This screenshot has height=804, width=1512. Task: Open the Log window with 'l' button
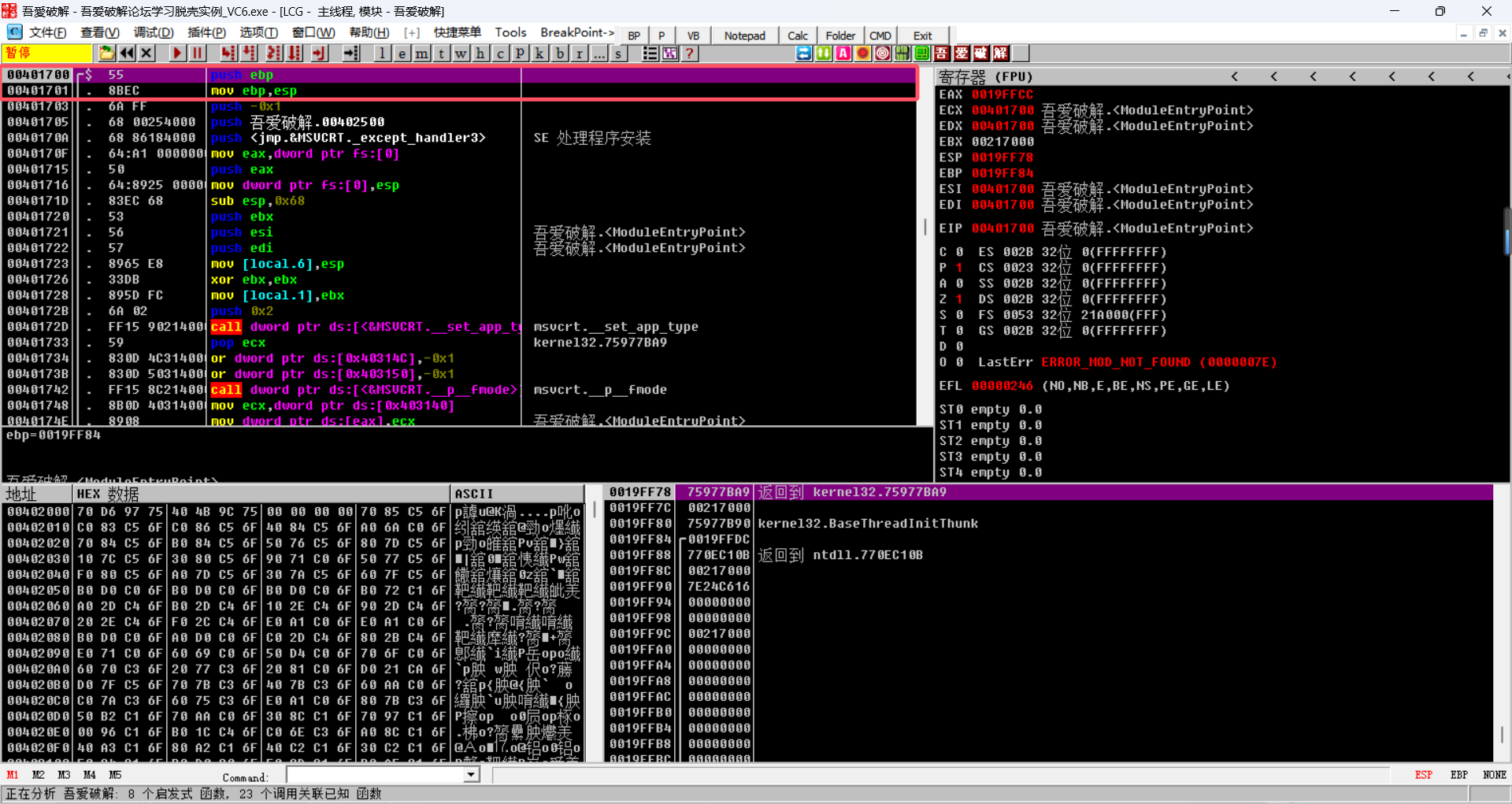382,54
